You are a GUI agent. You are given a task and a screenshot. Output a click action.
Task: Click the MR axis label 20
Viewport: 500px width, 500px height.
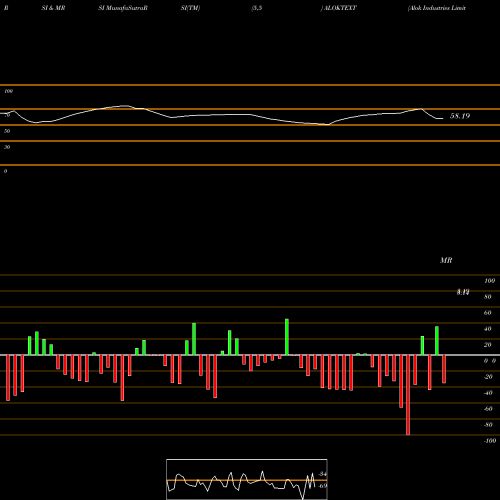point(488,345)
